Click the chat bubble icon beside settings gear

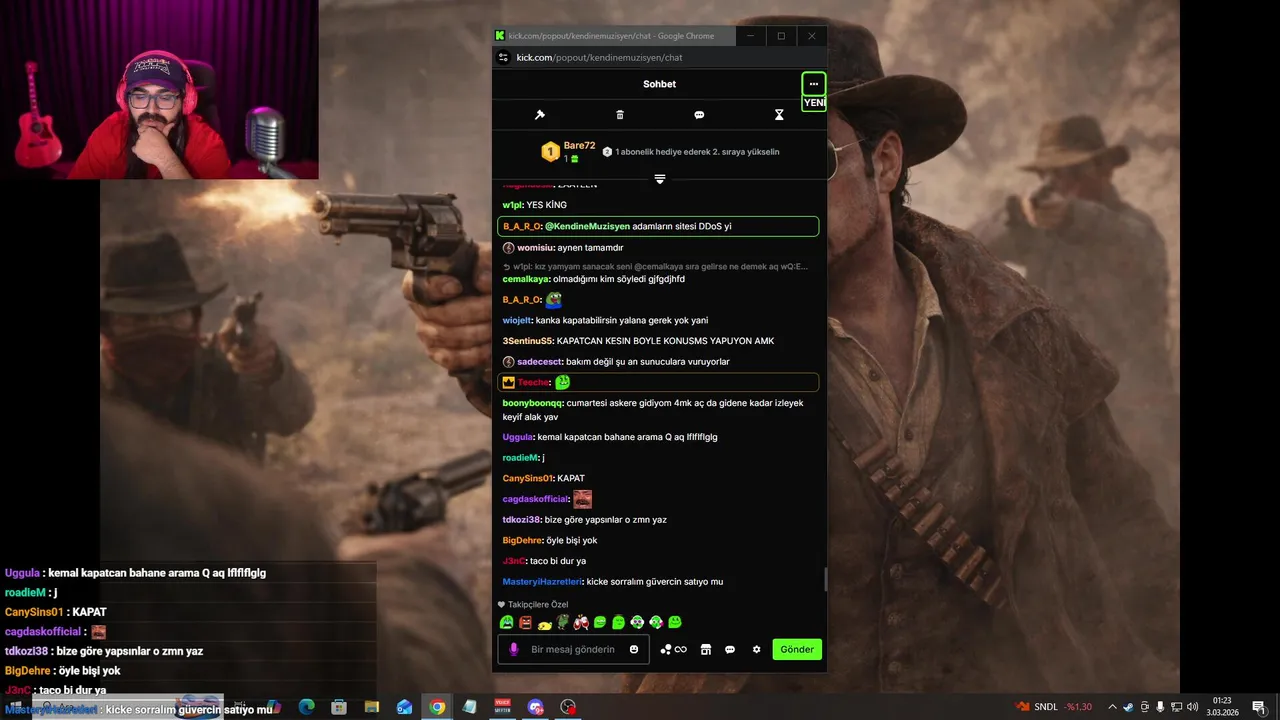pyautogui.click(x=730, y=649)
